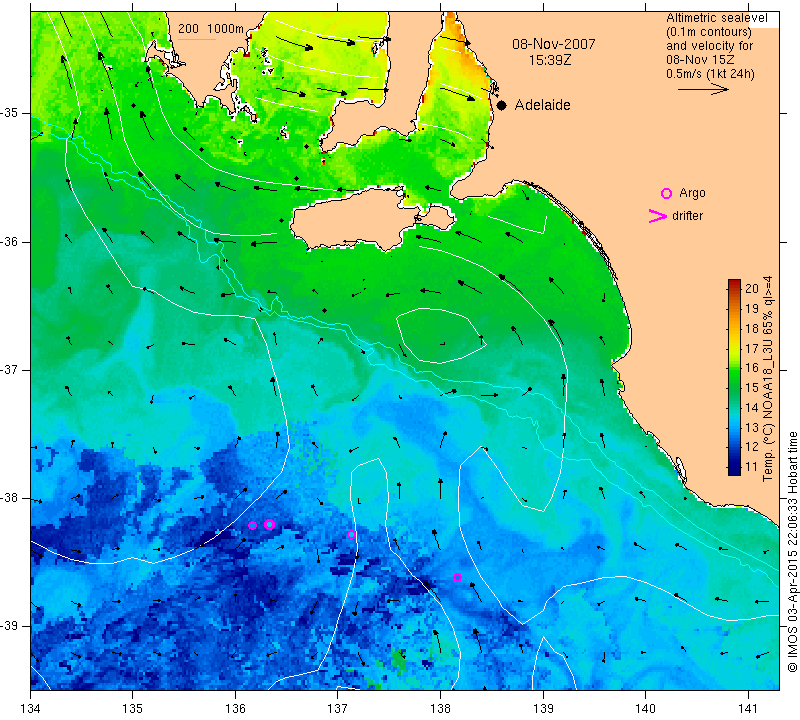The height and width of the screenshot is (720, 800).
Task: Click the "Argo" legend label
Action: click(692, 193)
